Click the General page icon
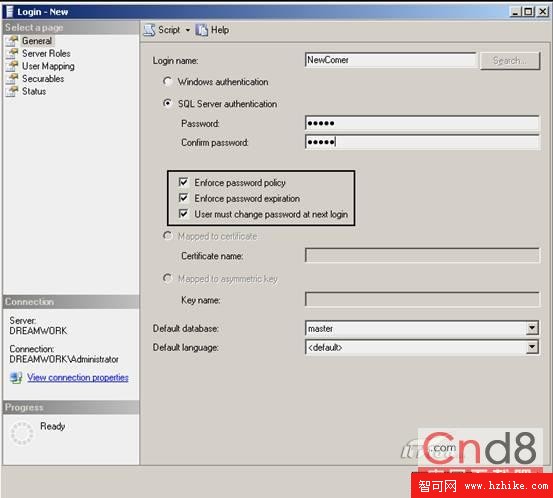 tap(12, 41)
